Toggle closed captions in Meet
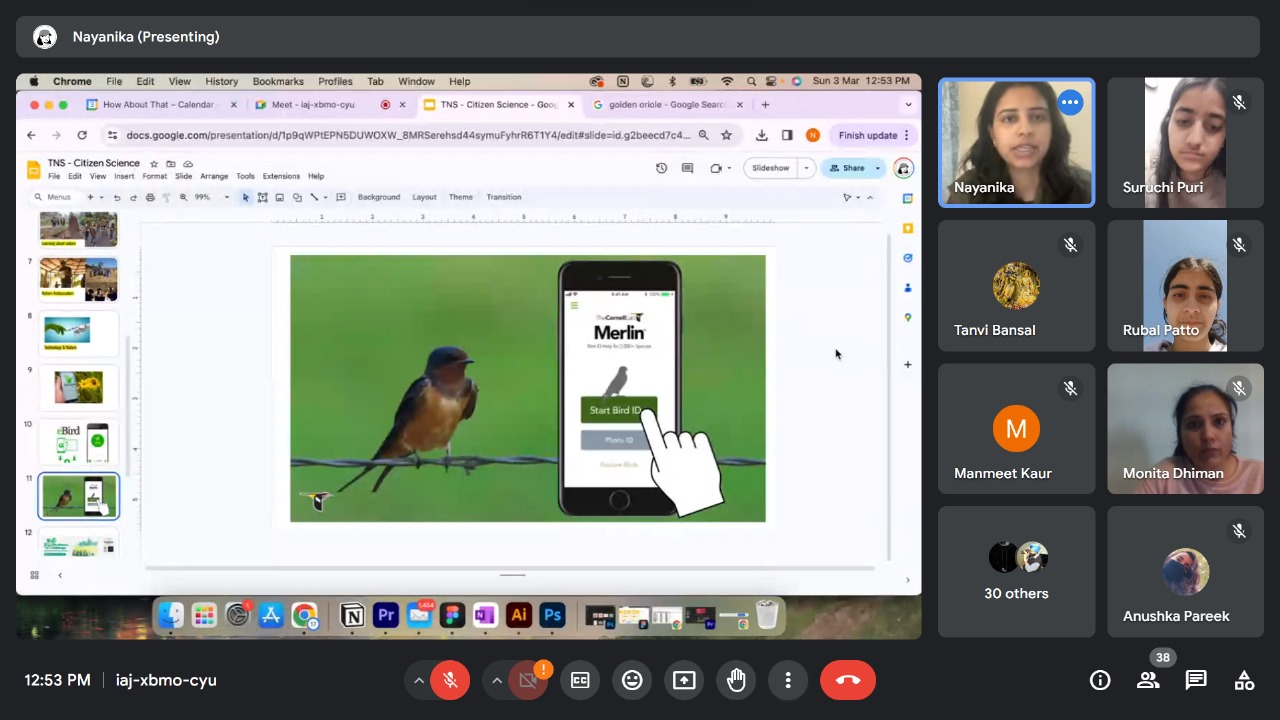 (x=580, y=680)
